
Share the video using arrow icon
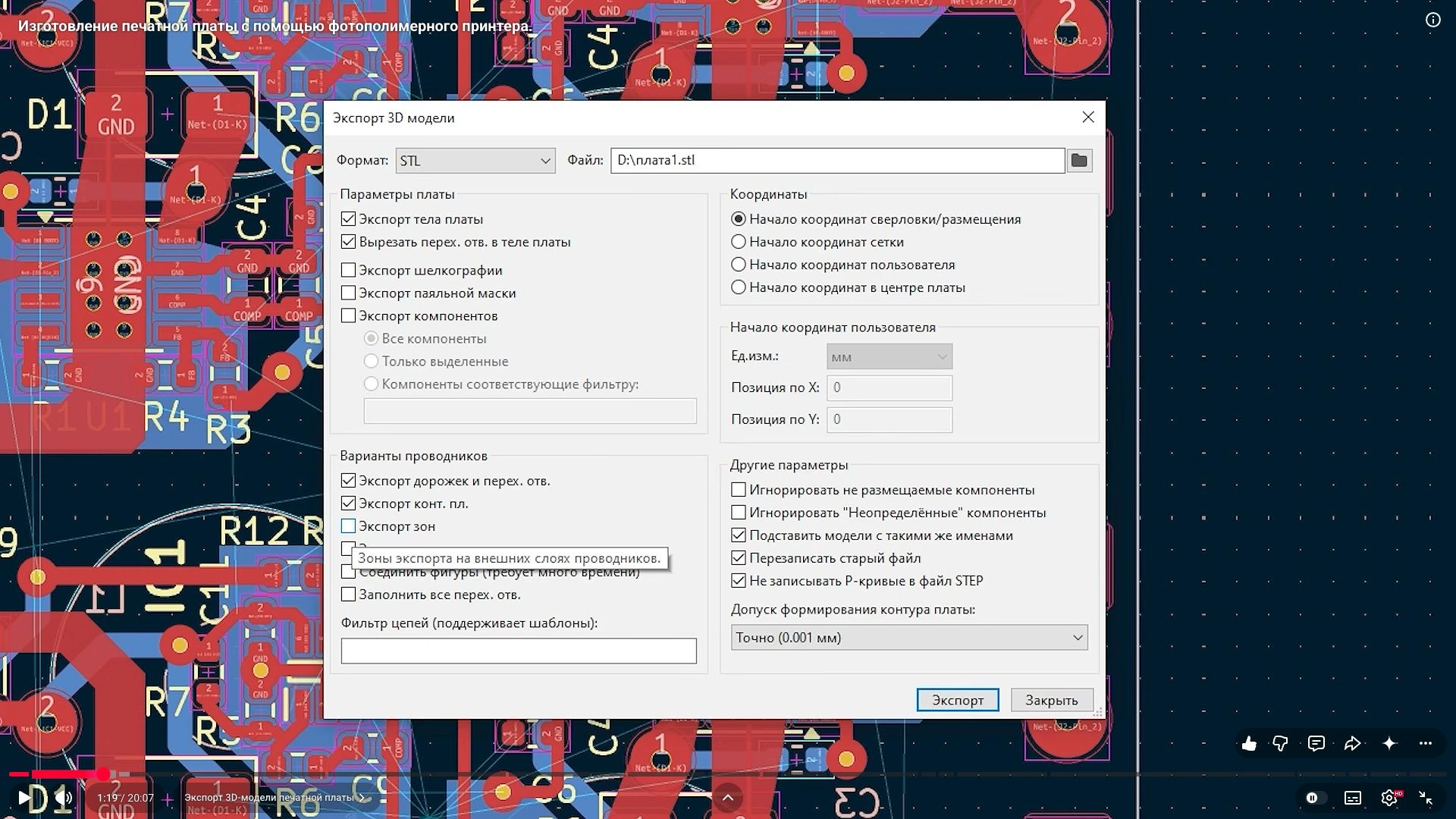point(1352,744)
